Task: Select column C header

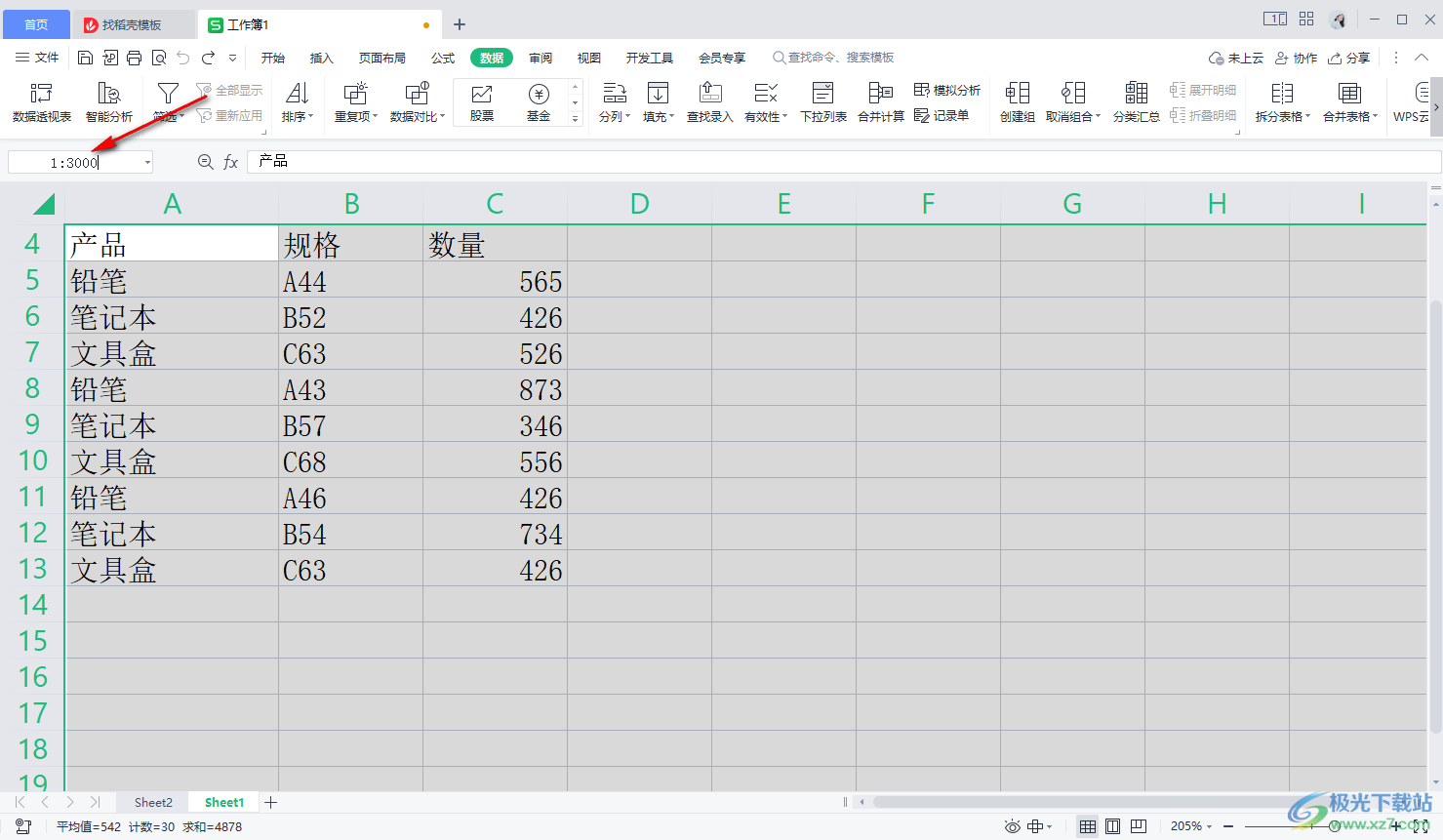Action: coord(495,204)
